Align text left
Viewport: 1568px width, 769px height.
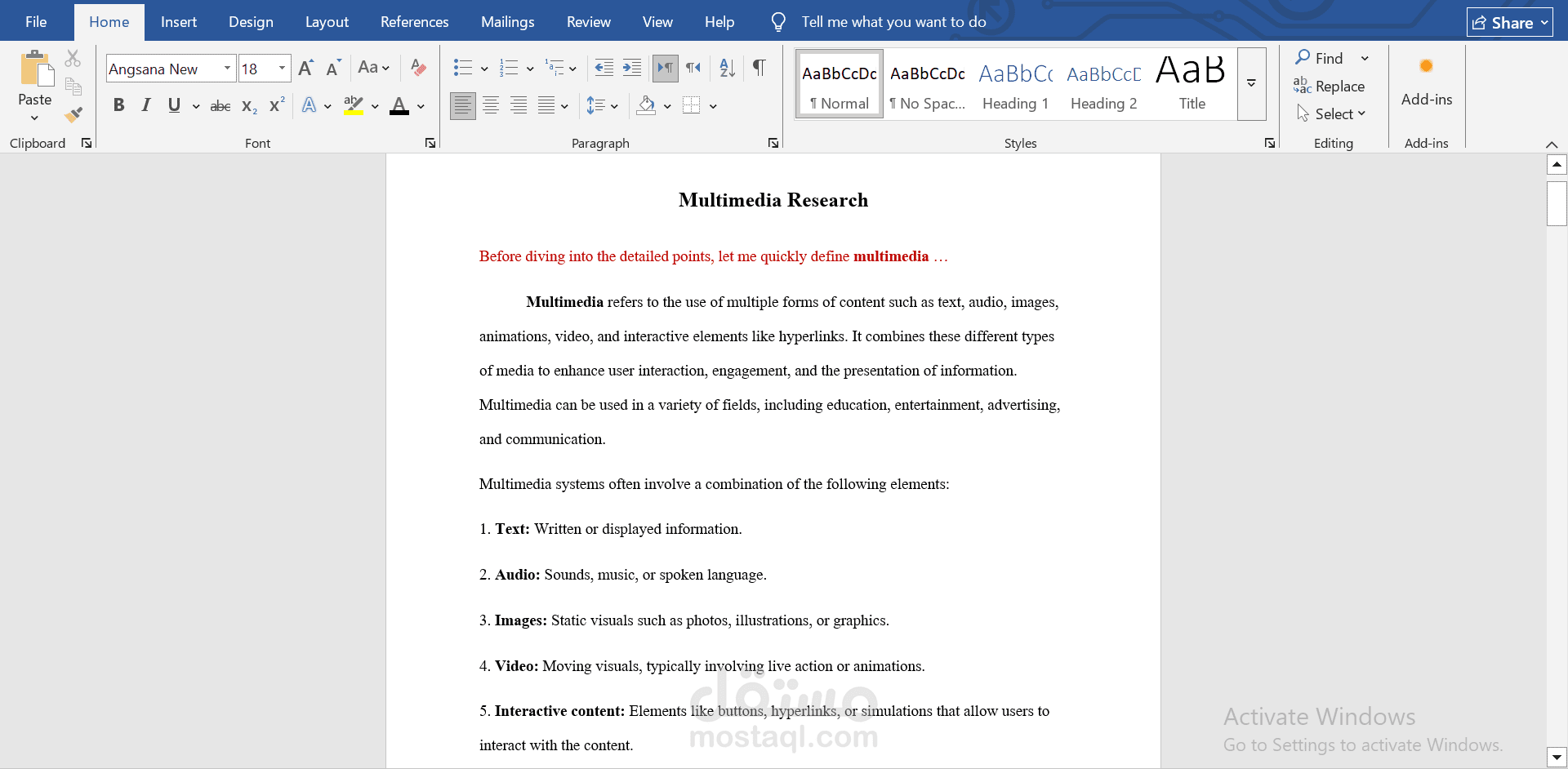pyautogui.click(x=463, y=105)
